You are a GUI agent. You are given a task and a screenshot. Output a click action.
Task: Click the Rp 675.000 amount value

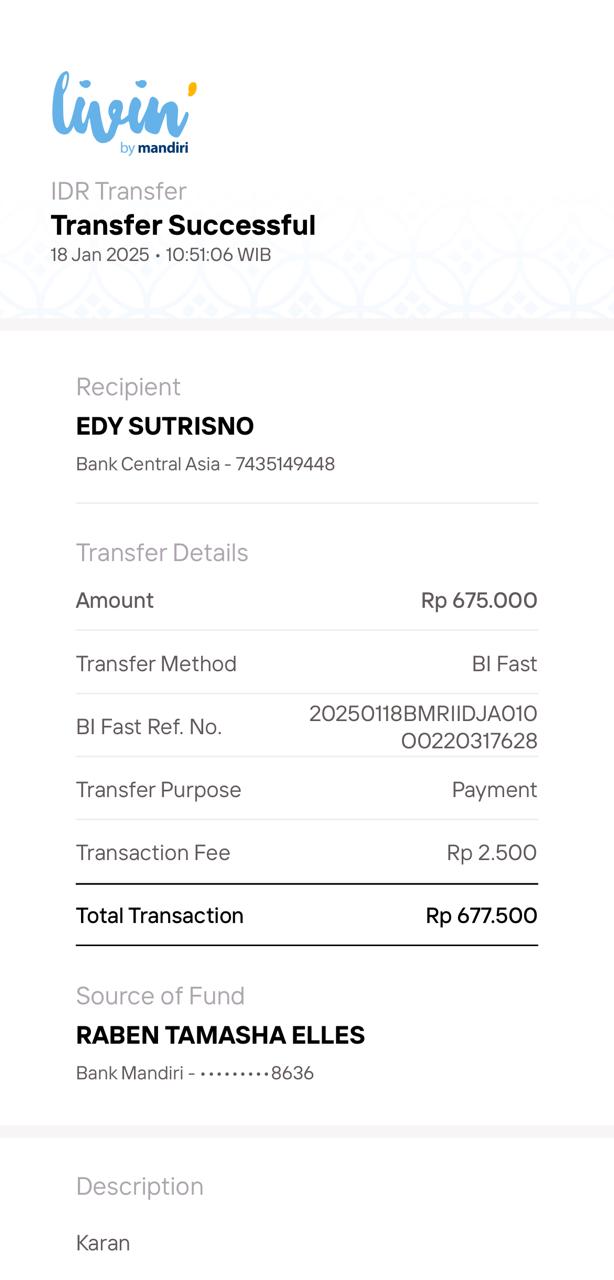coord(479,601)
